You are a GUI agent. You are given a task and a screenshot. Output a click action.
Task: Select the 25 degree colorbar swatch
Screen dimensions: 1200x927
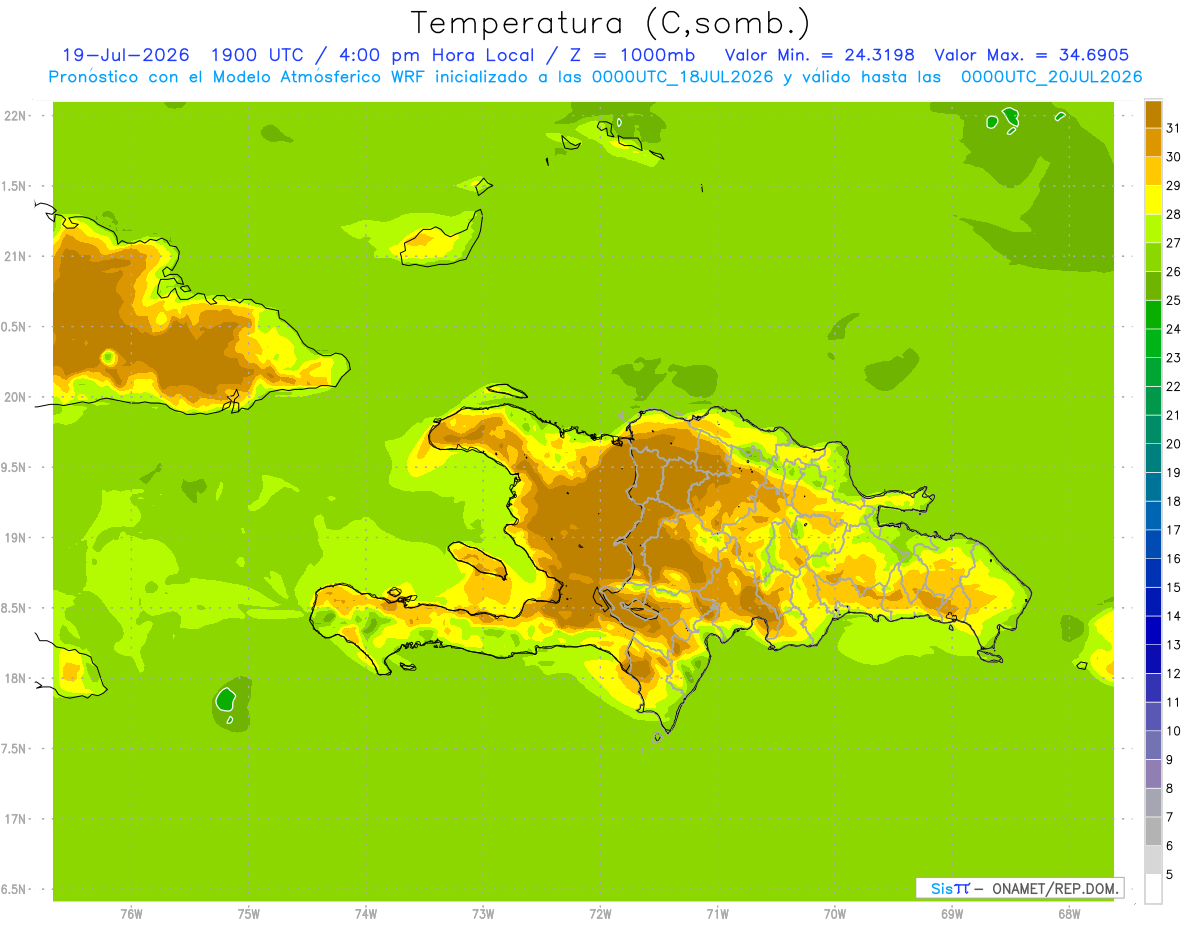click(x=1153, y=286)
